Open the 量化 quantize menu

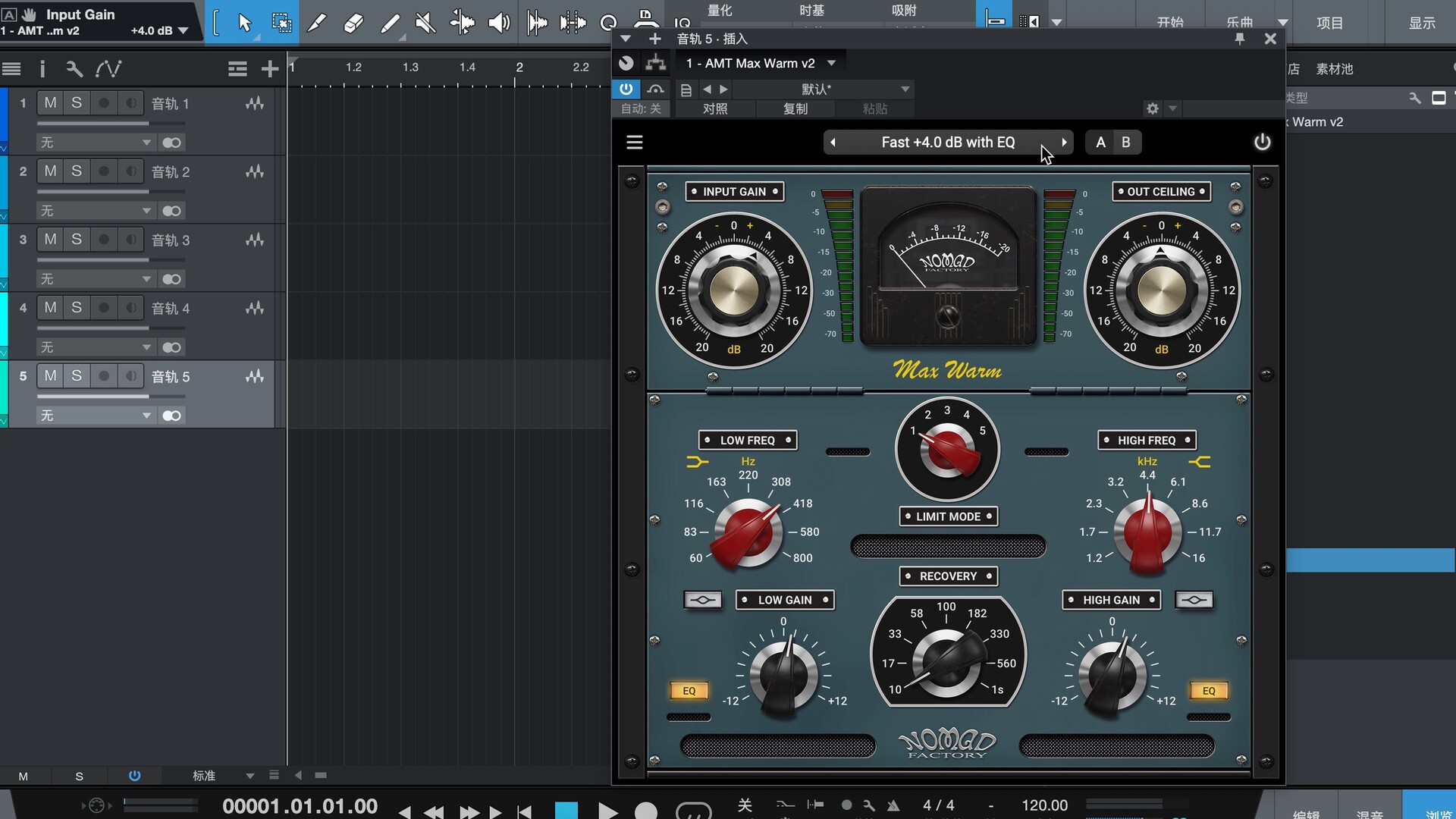[x=720, y=11]
